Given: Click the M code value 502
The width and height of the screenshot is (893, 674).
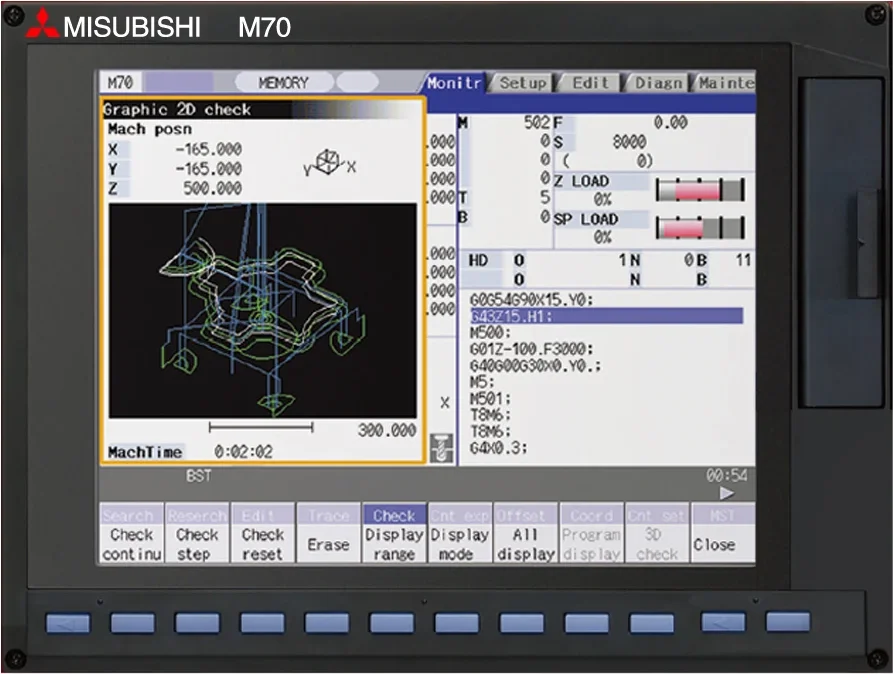Looking at the screenshot, I should 536,122.
